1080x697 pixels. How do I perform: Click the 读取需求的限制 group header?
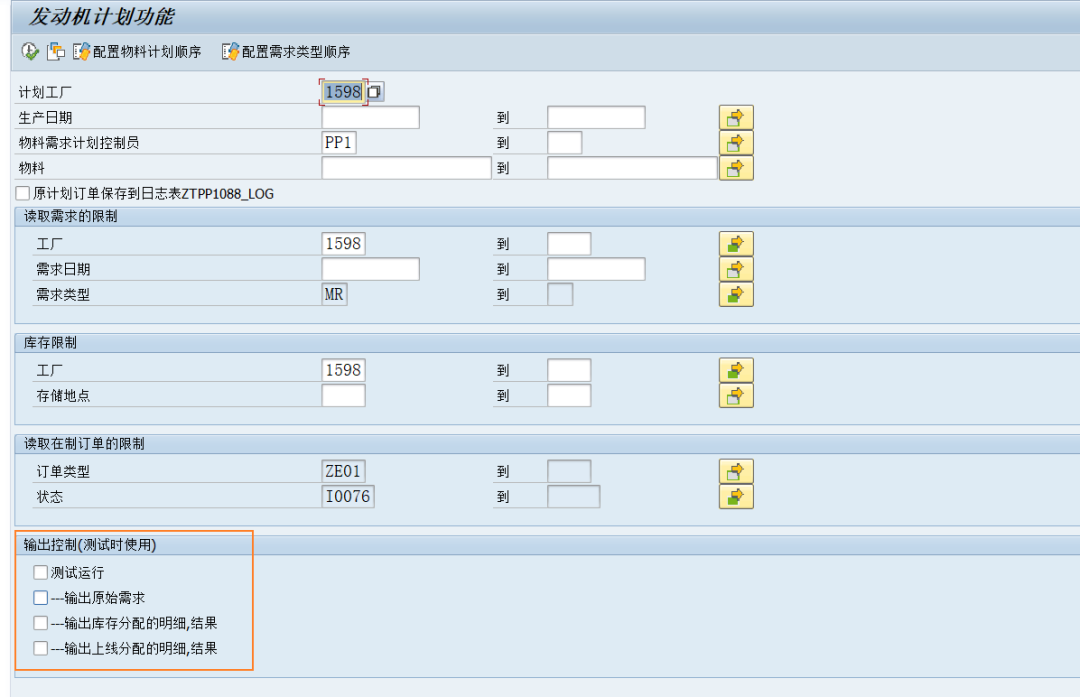pos(71,216)
